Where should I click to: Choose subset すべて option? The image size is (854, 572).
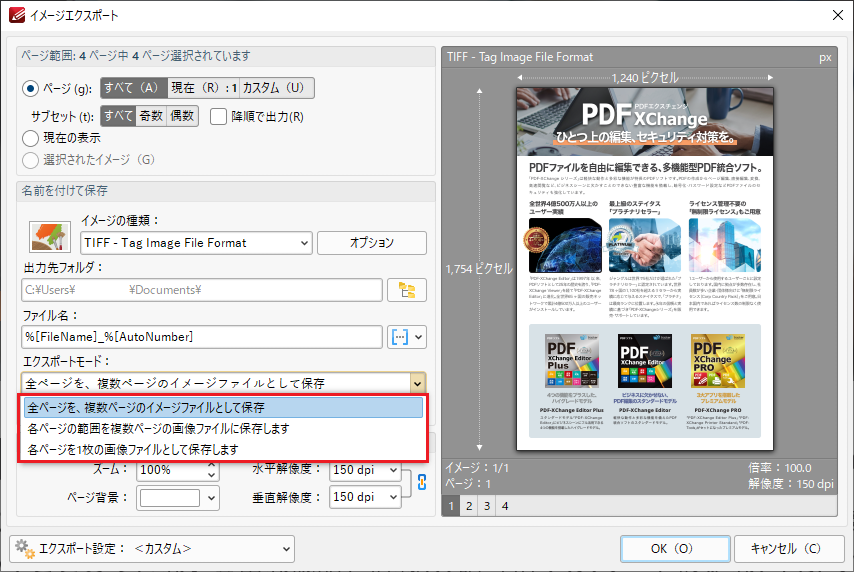(x=118, y=116)
